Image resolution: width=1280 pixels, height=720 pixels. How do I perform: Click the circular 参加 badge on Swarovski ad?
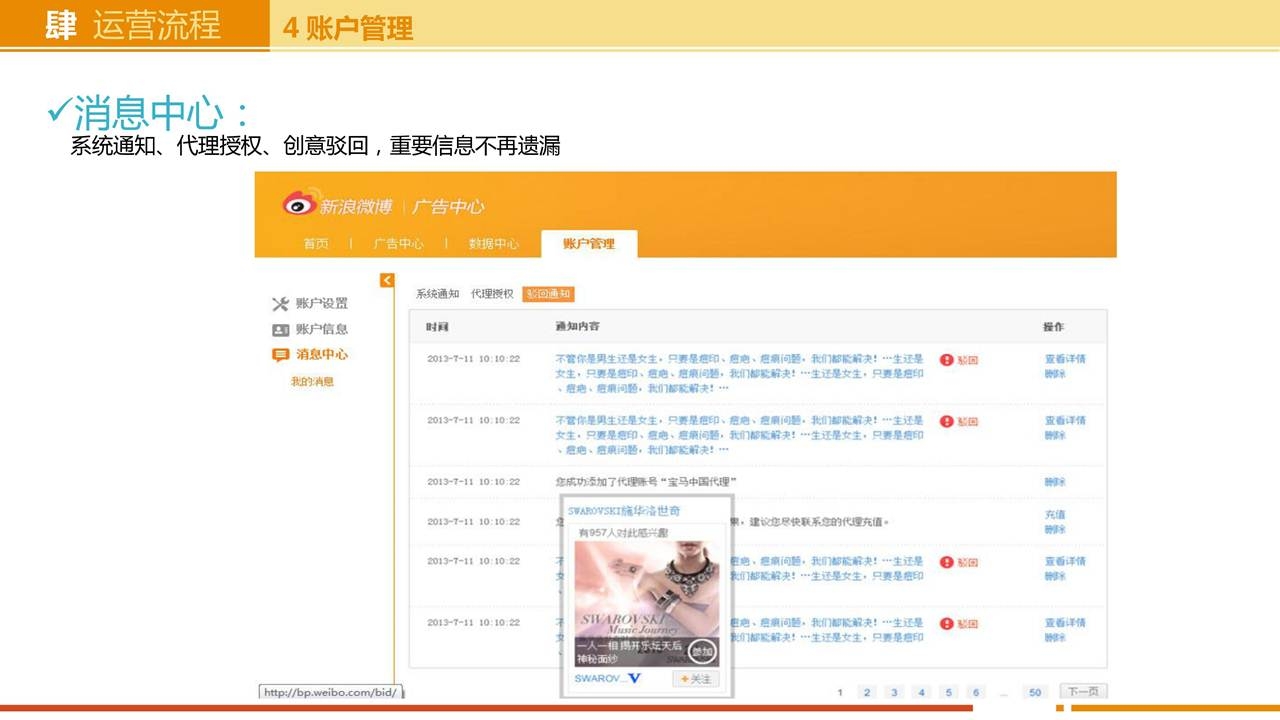pos(703,651)
